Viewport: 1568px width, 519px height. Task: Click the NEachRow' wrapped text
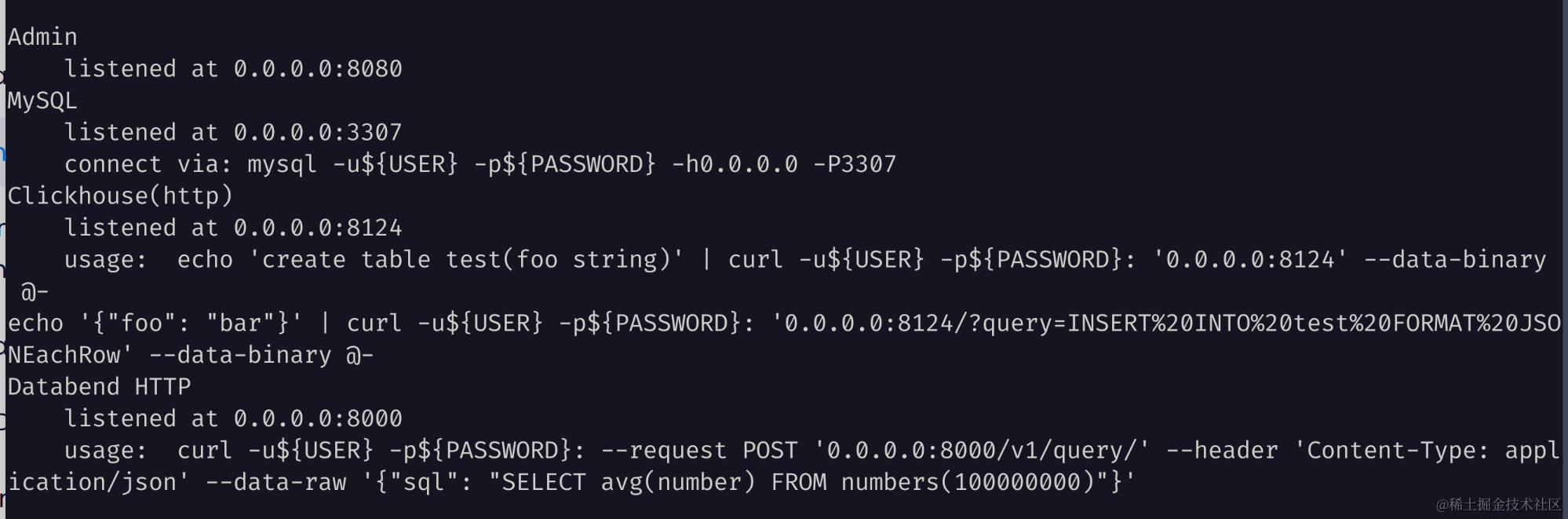pos(70,355)
